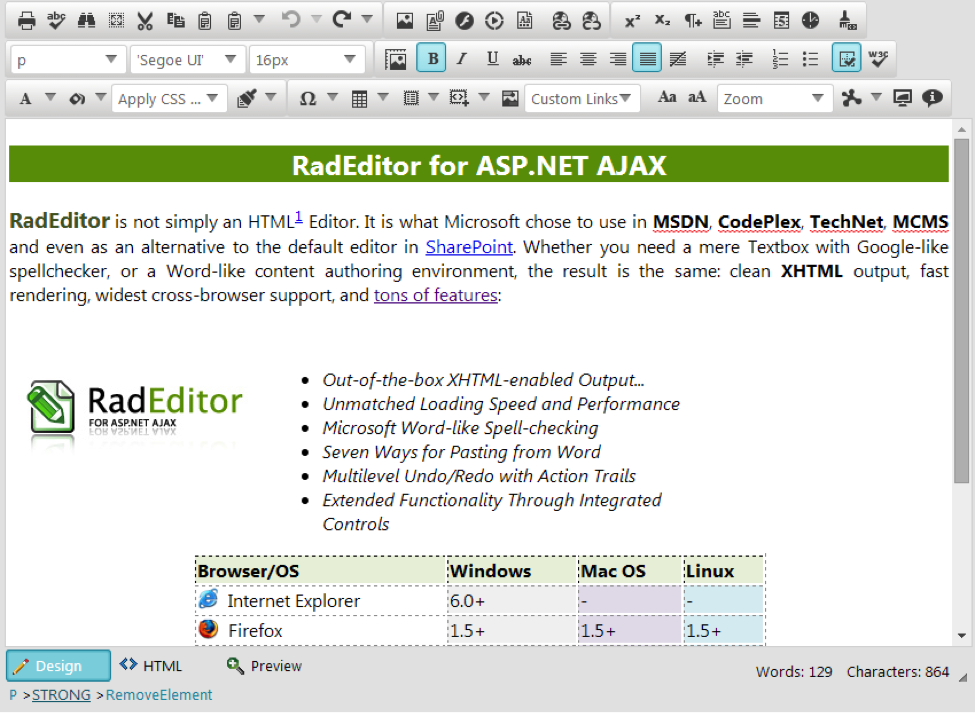This screenshot has height=713, width=975.
Task: Toggle Align Right
Action: tap(617, 59)
